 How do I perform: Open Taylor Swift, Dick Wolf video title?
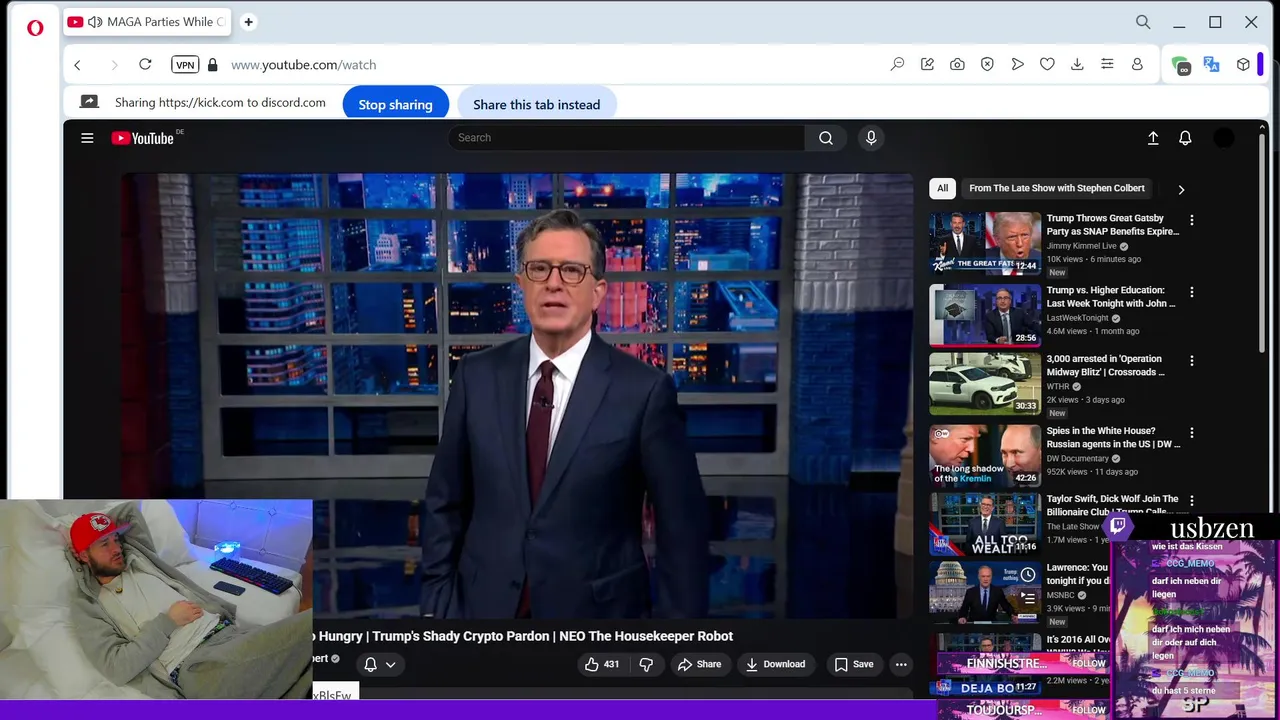point(1112,505)
